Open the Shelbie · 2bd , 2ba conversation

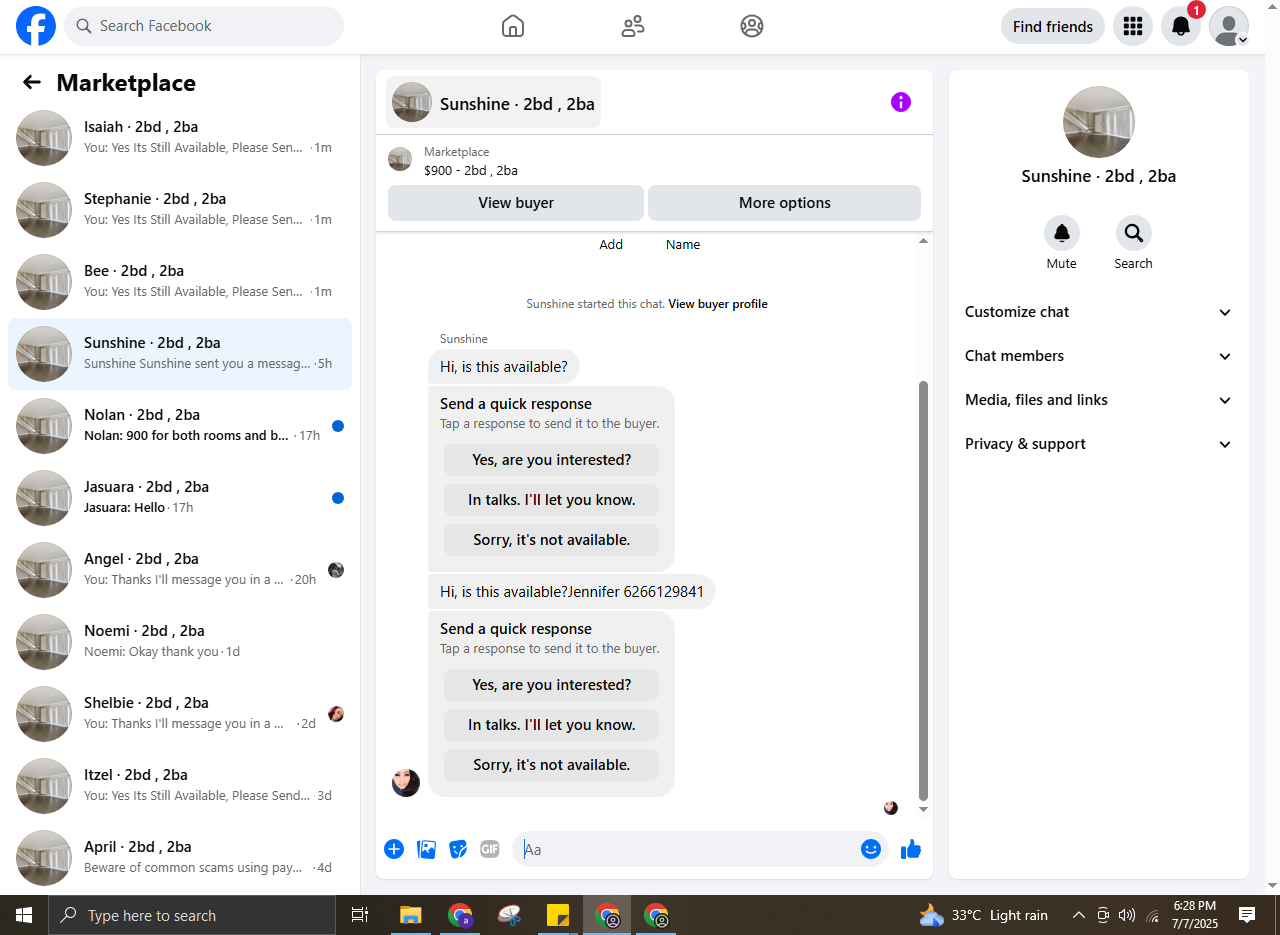[180, 714]
